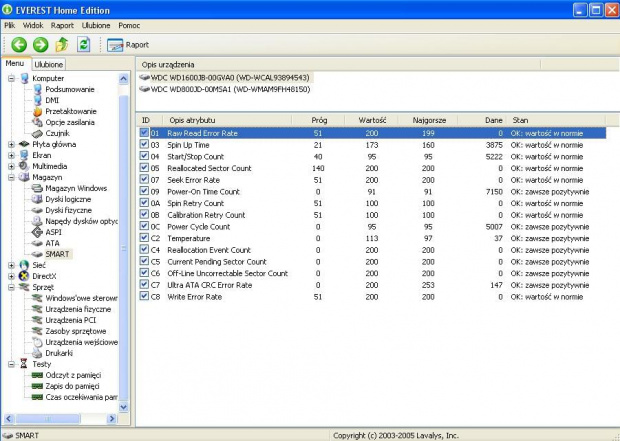The width and height of the screenshot is (620, 441).
Task: Select the Ekran display item
Action: point(42,155)
